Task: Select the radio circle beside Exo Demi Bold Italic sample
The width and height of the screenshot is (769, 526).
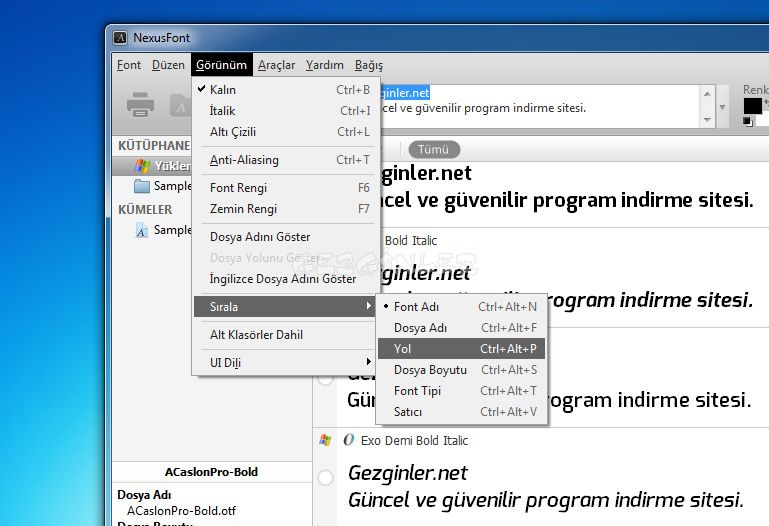Action: [x=325, y=477]
